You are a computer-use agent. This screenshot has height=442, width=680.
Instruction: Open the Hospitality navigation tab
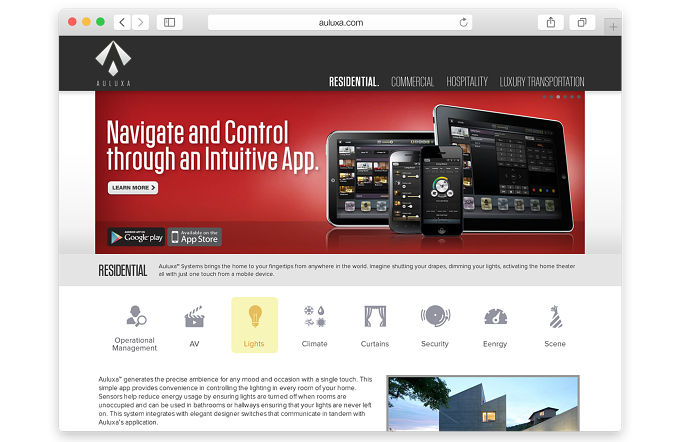pos(467,82)
